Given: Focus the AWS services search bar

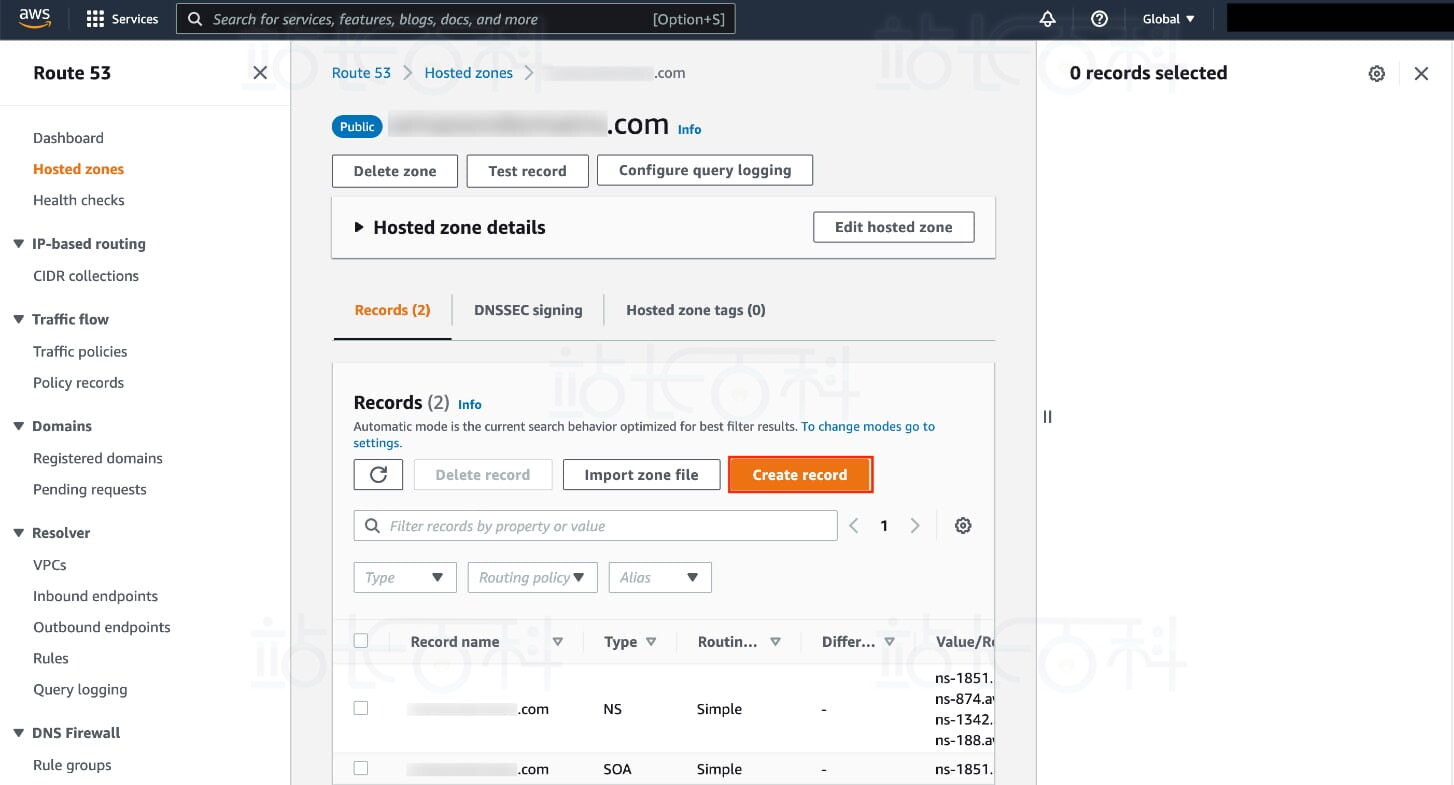Looking at the screenshot, I should tap(455, 19).
